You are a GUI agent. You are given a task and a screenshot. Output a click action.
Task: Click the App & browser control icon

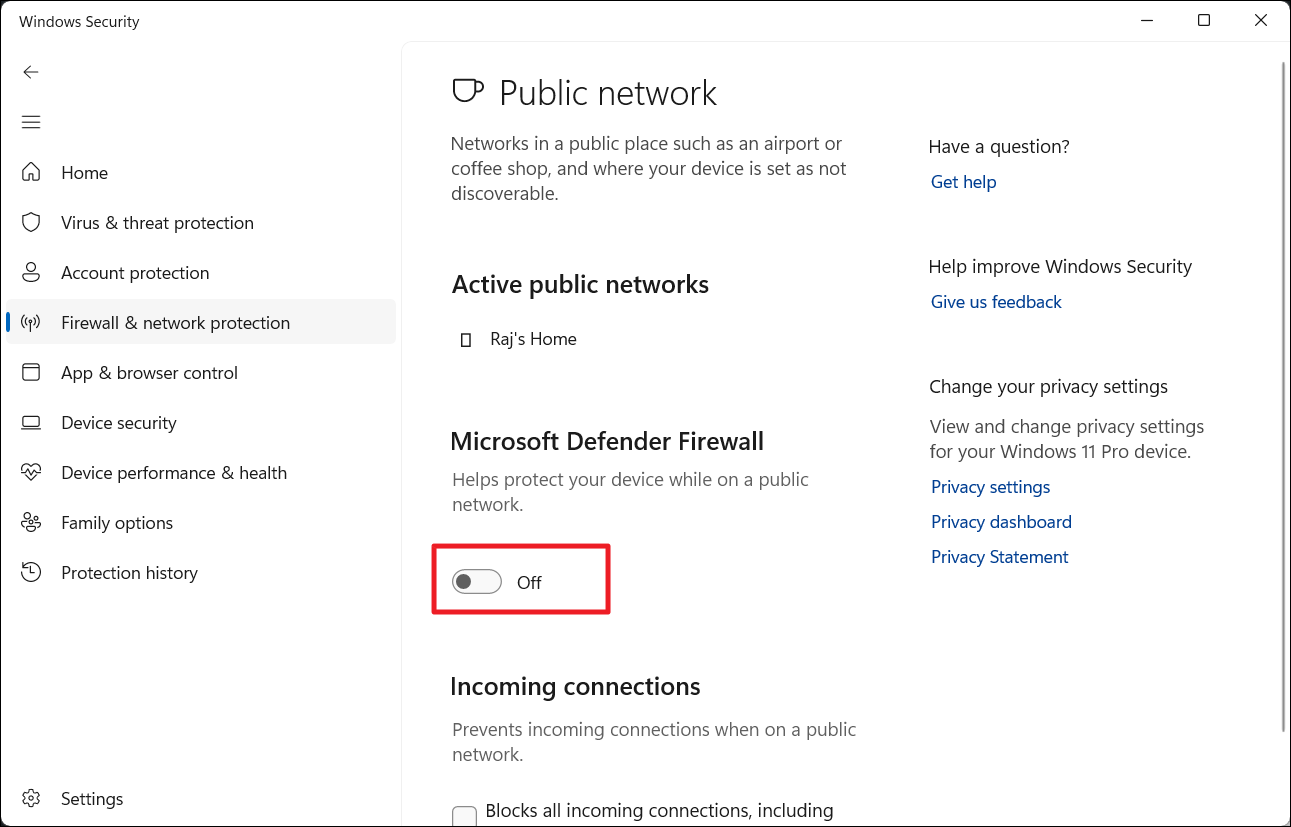coord(31,372)
